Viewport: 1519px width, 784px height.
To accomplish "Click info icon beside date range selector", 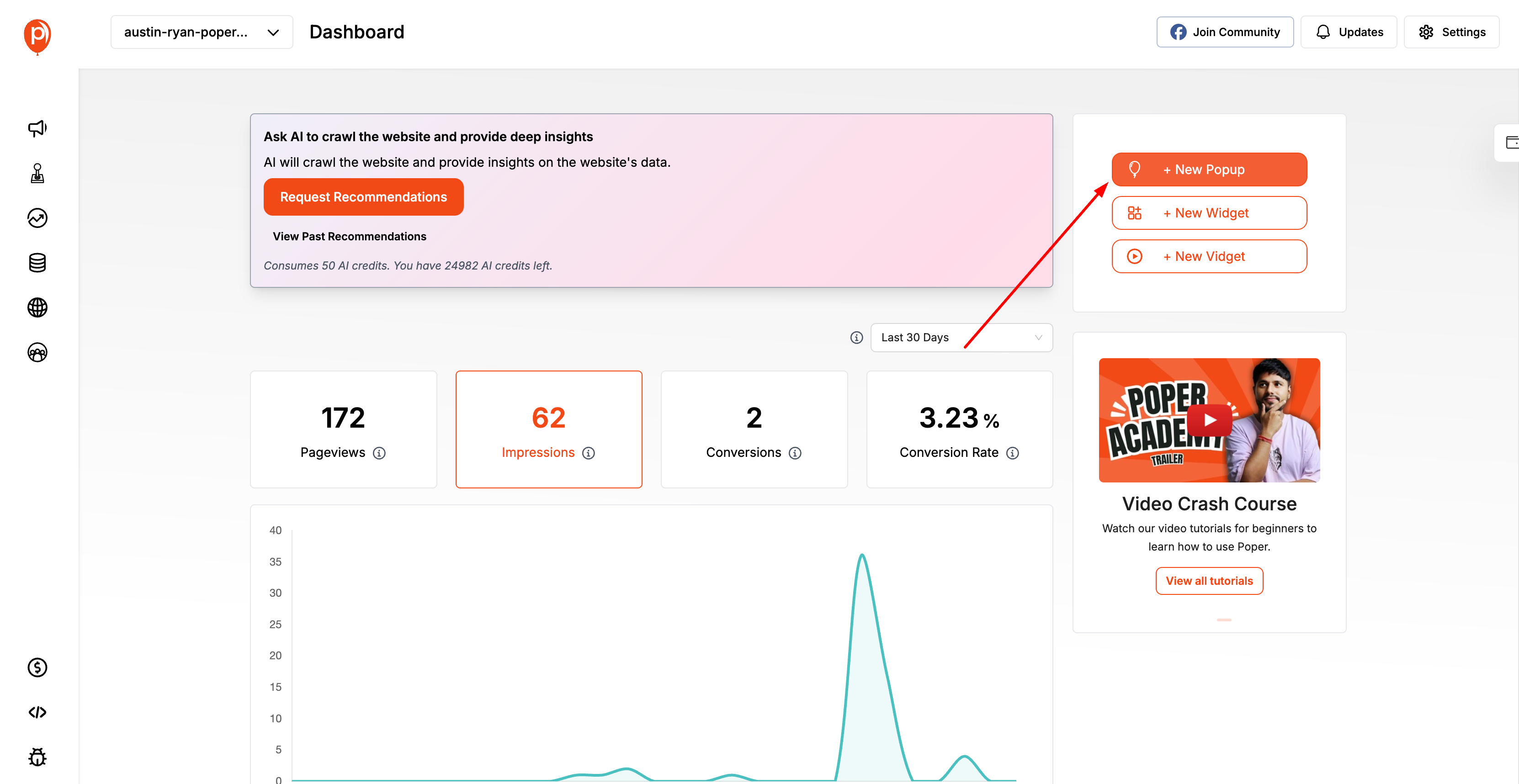I will (856, 337).
